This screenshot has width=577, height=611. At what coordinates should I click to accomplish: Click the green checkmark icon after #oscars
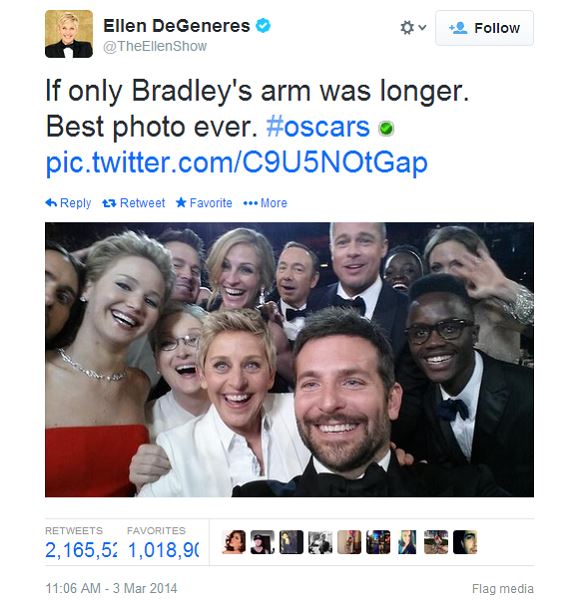(x=386, y=128)
